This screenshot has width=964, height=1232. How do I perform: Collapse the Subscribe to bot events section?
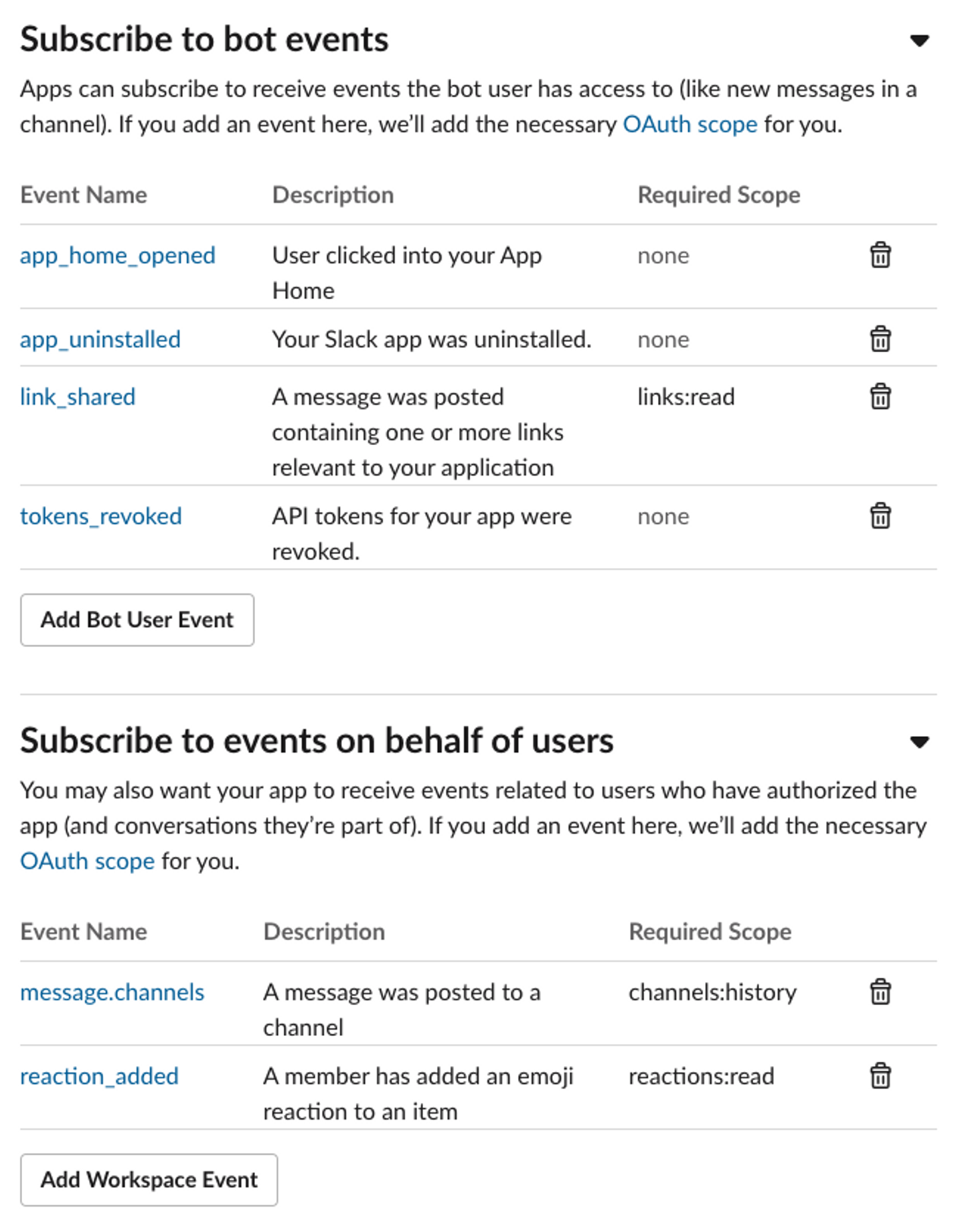point(920,41)
